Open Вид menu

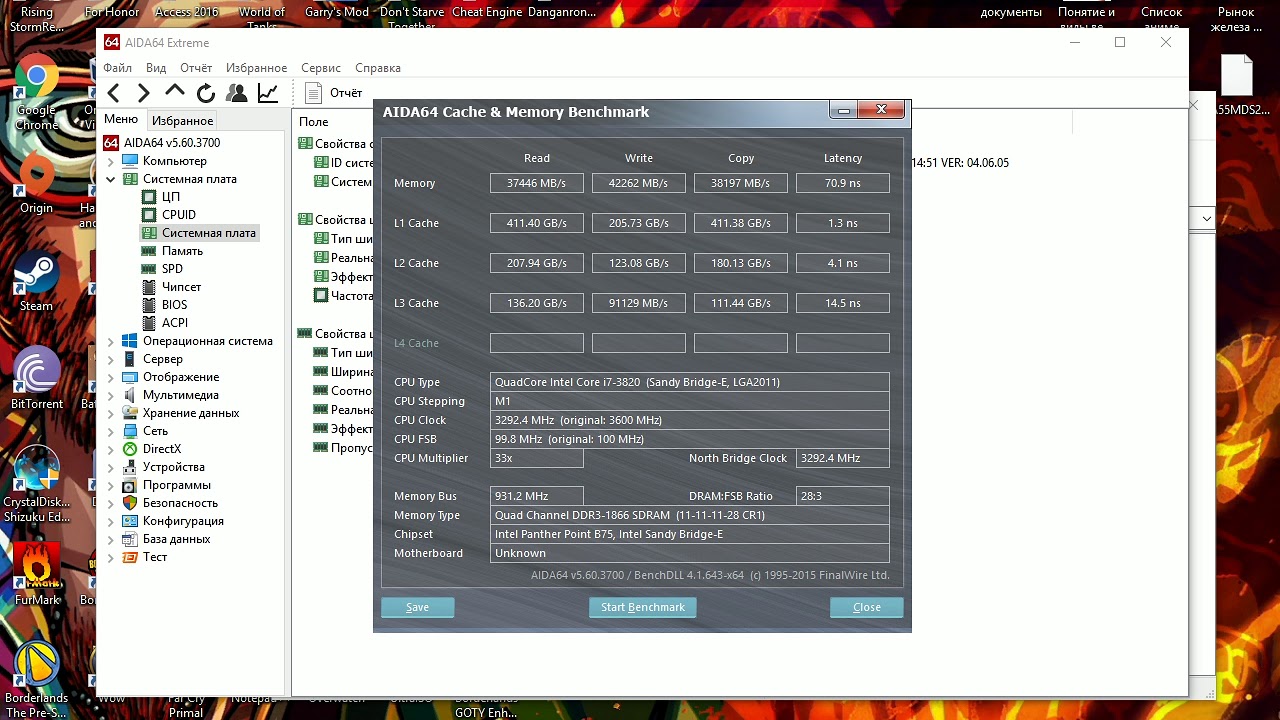156,68
